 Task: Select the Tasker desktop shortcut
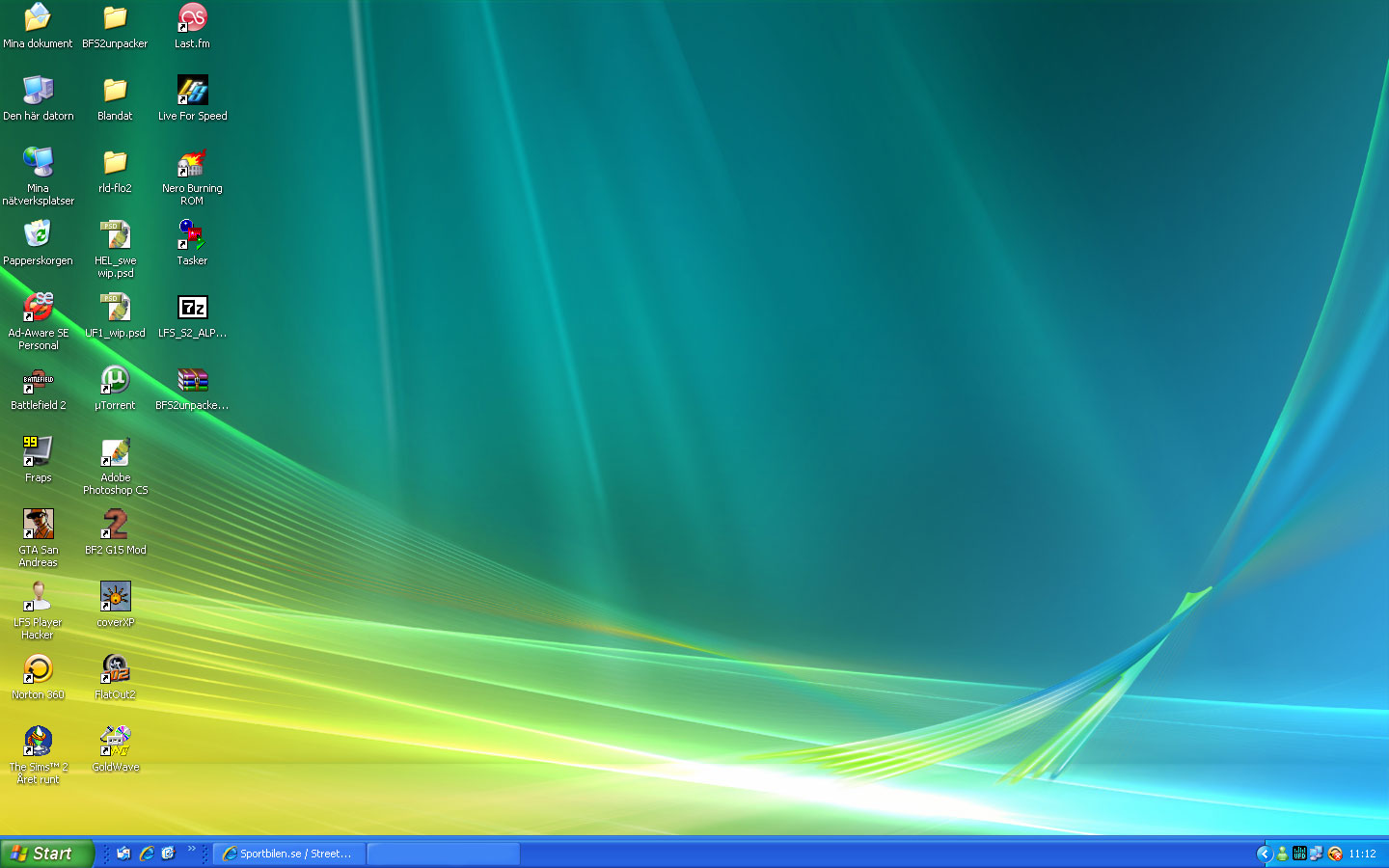[192, 243]
